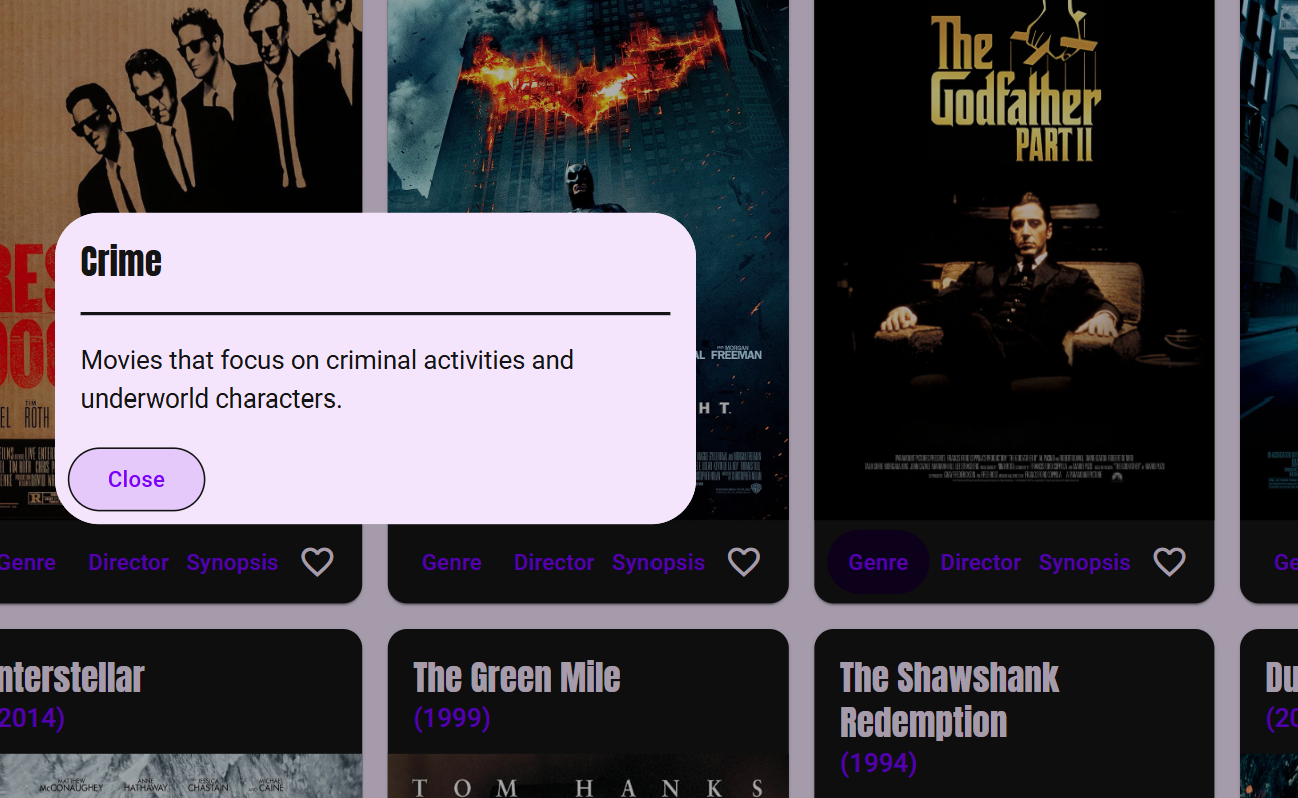Close the Crime genre dialog

[136, 479]
